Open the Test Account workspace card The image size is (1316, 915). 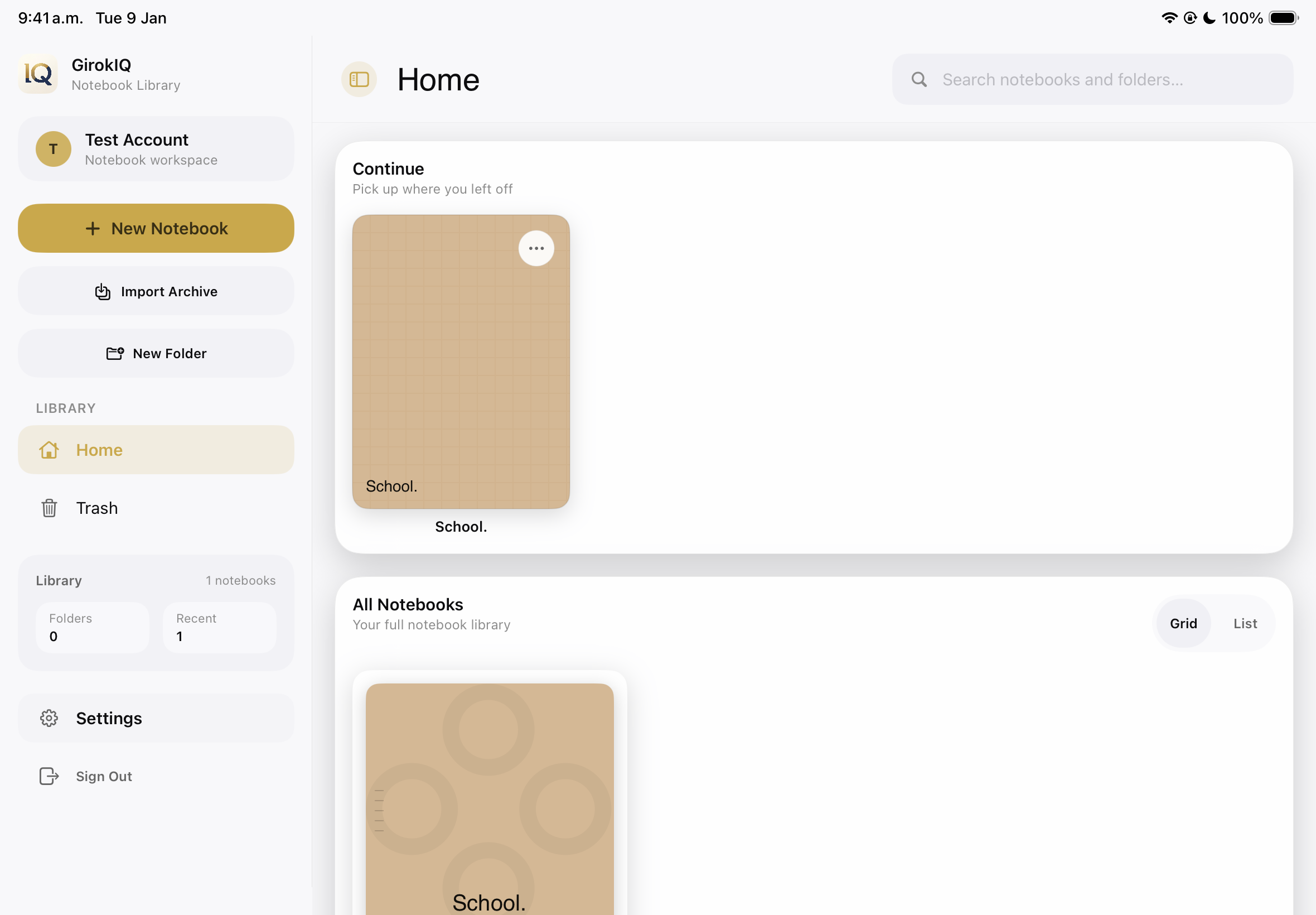[156, 149]
